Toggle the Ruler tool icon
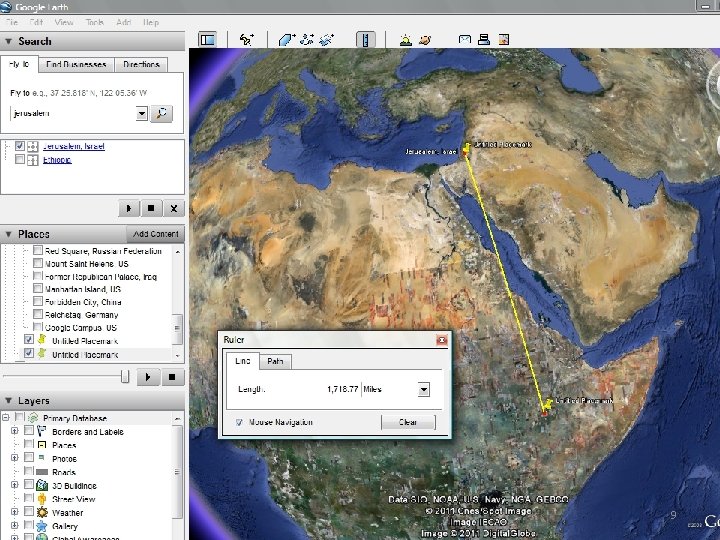This screenshot has width=720, height=540. coord(366,39)
